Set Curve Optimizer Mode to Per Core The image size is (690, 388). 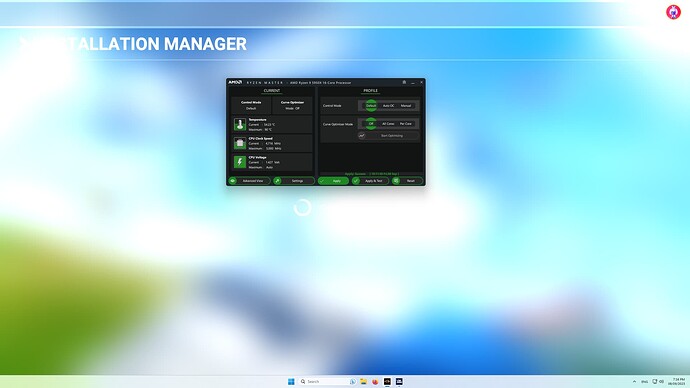pyautogui.click(x=406, y=124)
